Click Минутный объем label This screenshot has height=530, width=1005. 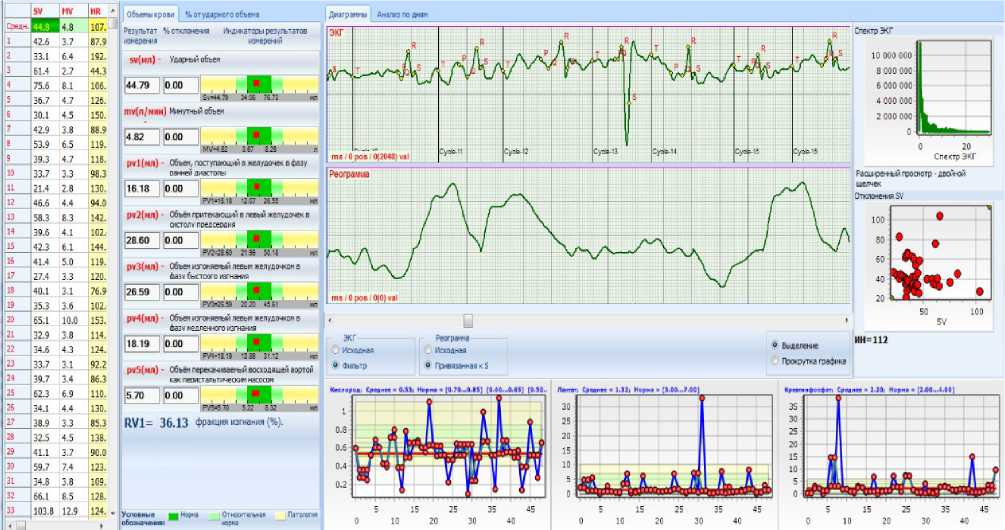[197, 111]
